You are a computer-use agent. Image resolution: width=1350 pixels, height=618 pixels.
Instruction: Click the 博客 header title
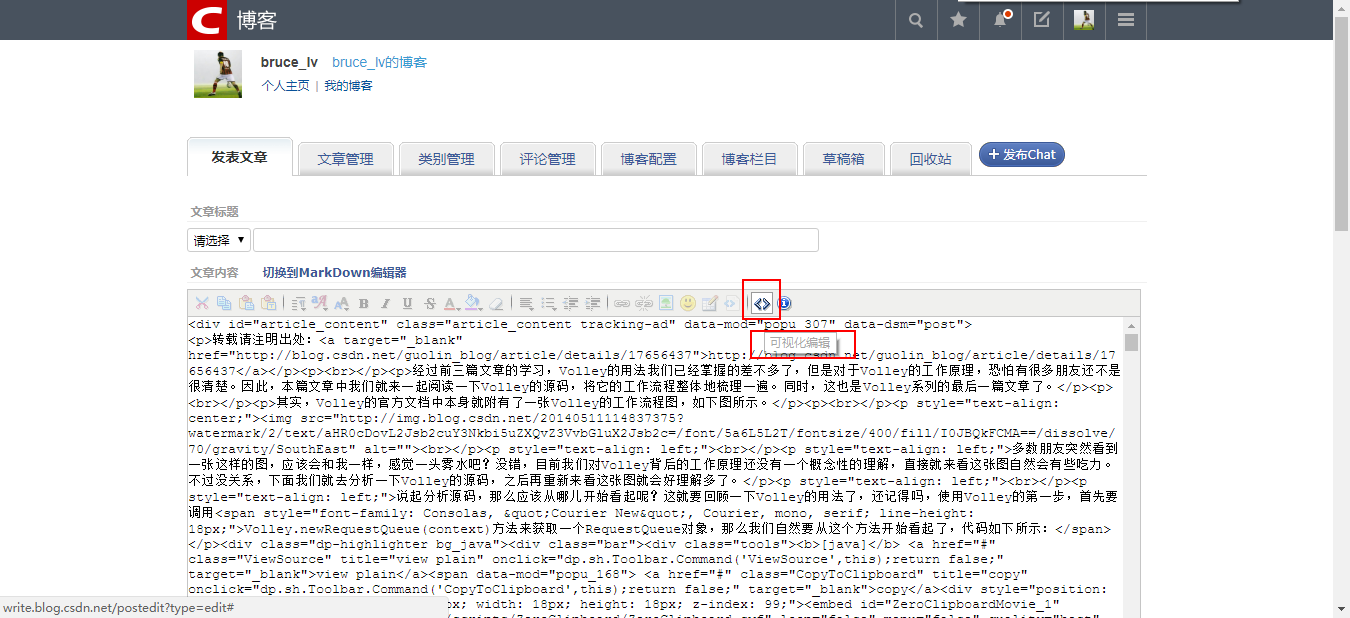coord(257,20)
